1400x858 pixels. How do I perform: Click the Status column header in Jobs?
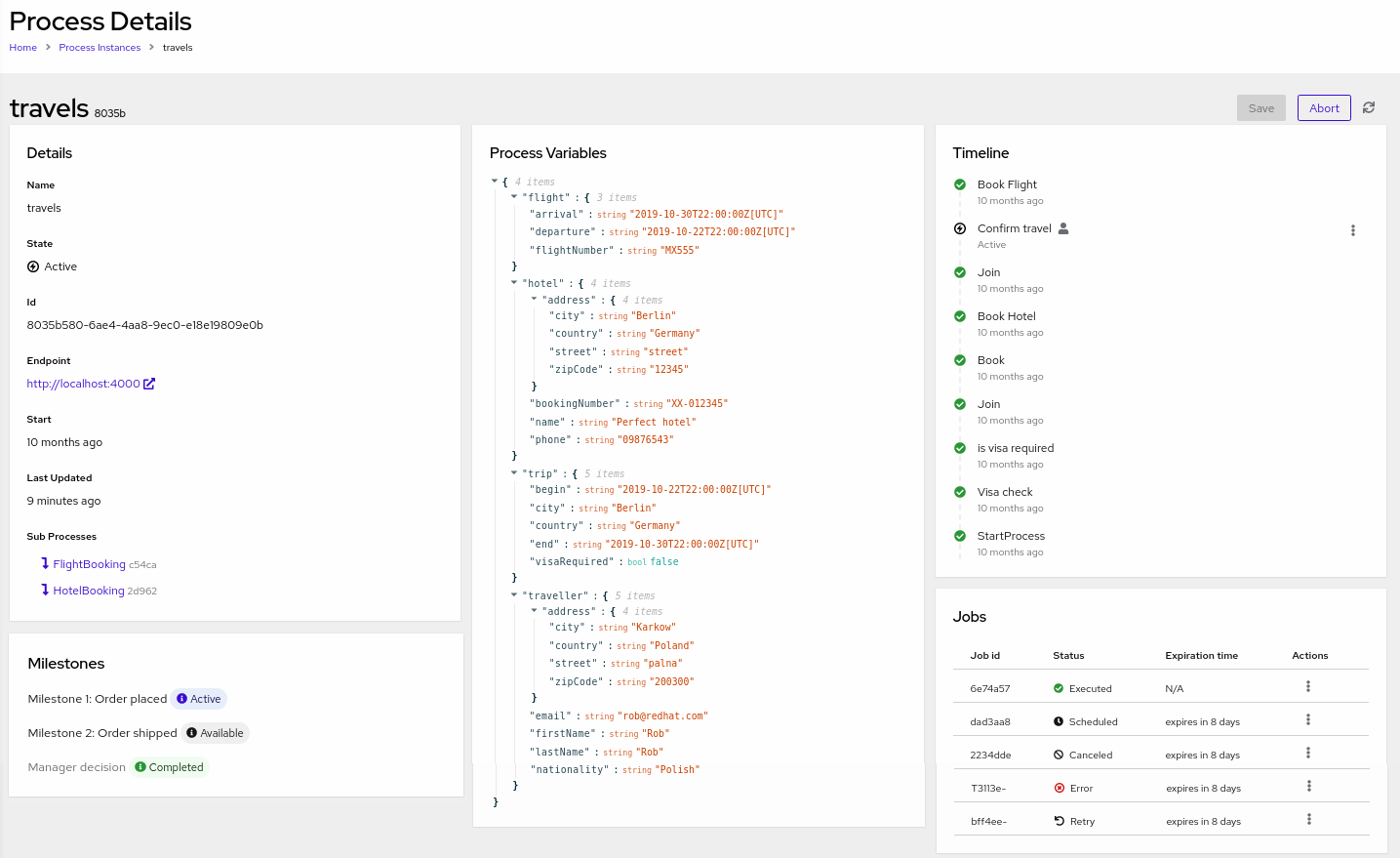1068,656
